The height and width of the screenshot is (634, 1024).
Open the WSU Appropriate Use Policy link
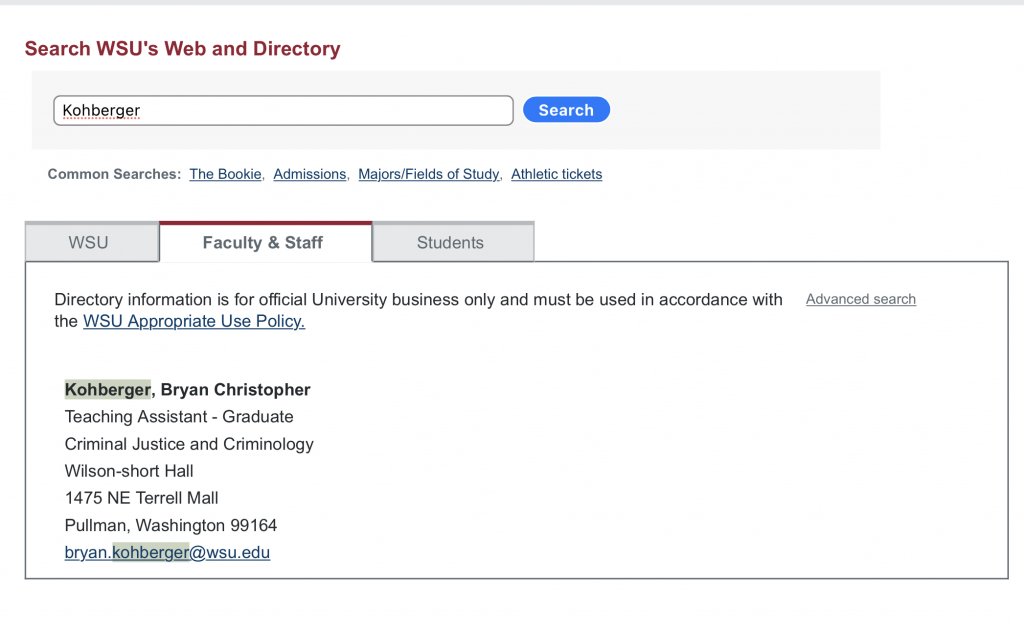pyautogui.click(x=193, y=321)
